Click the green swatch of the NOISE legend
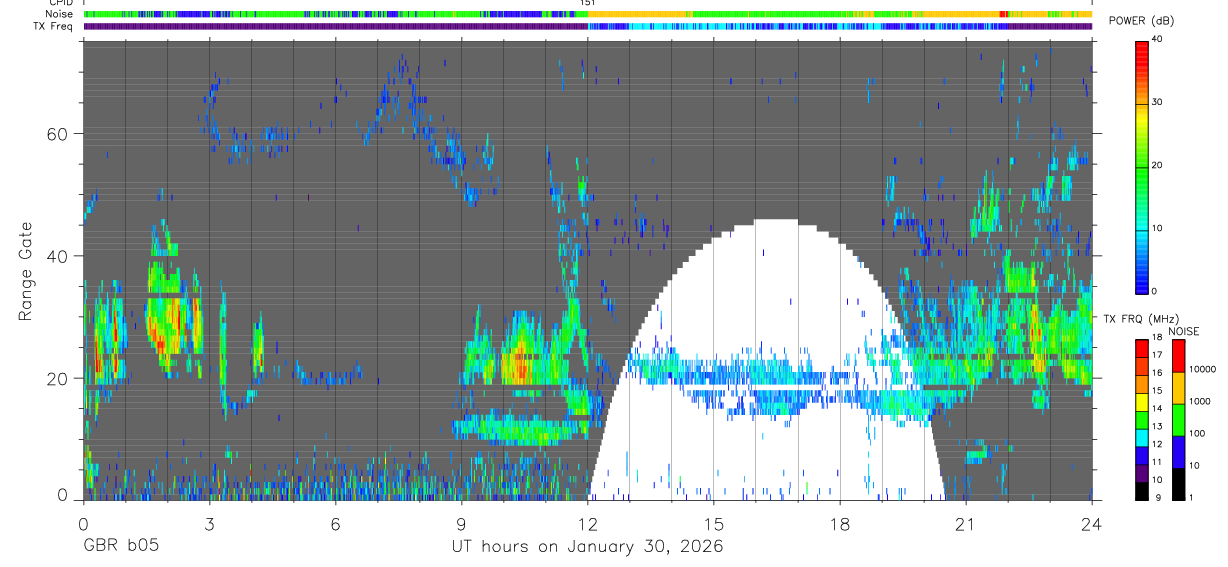 click(x=1177, y=420)
